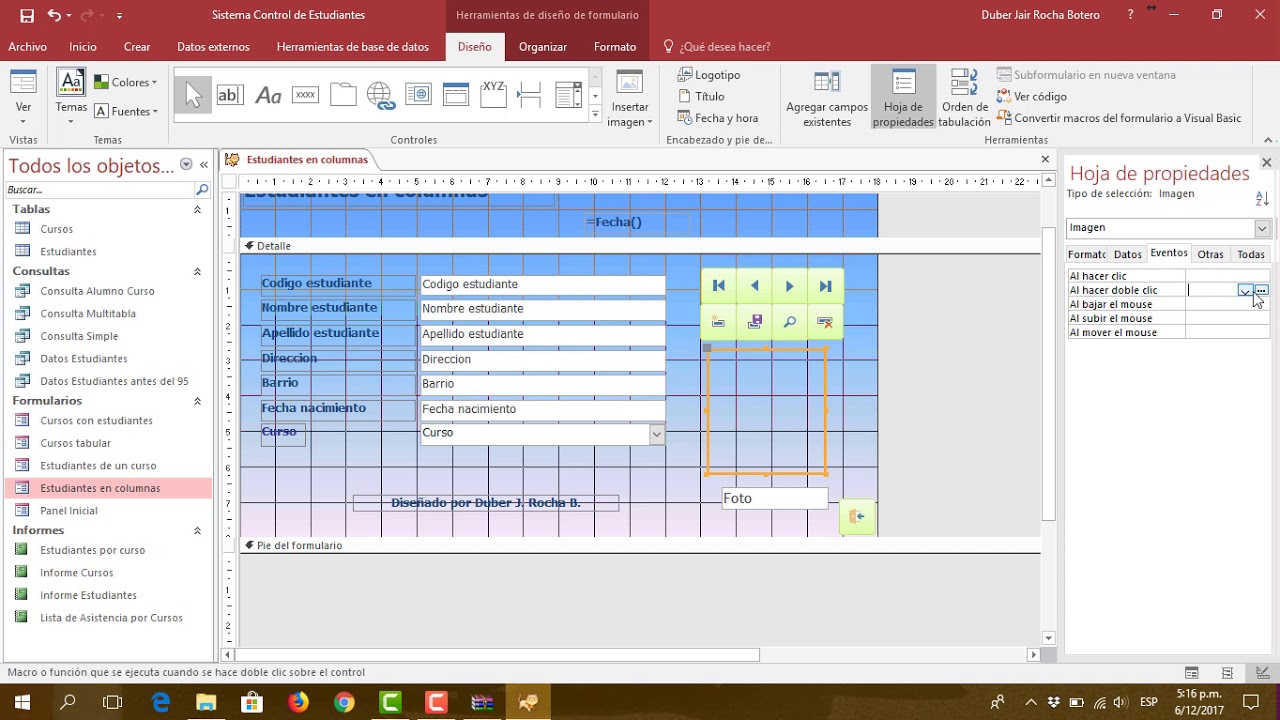Image resolution: width=1280 pixels, height=720 pixels.
Task: Collapse the Tablas group
Action: point(197,210)
